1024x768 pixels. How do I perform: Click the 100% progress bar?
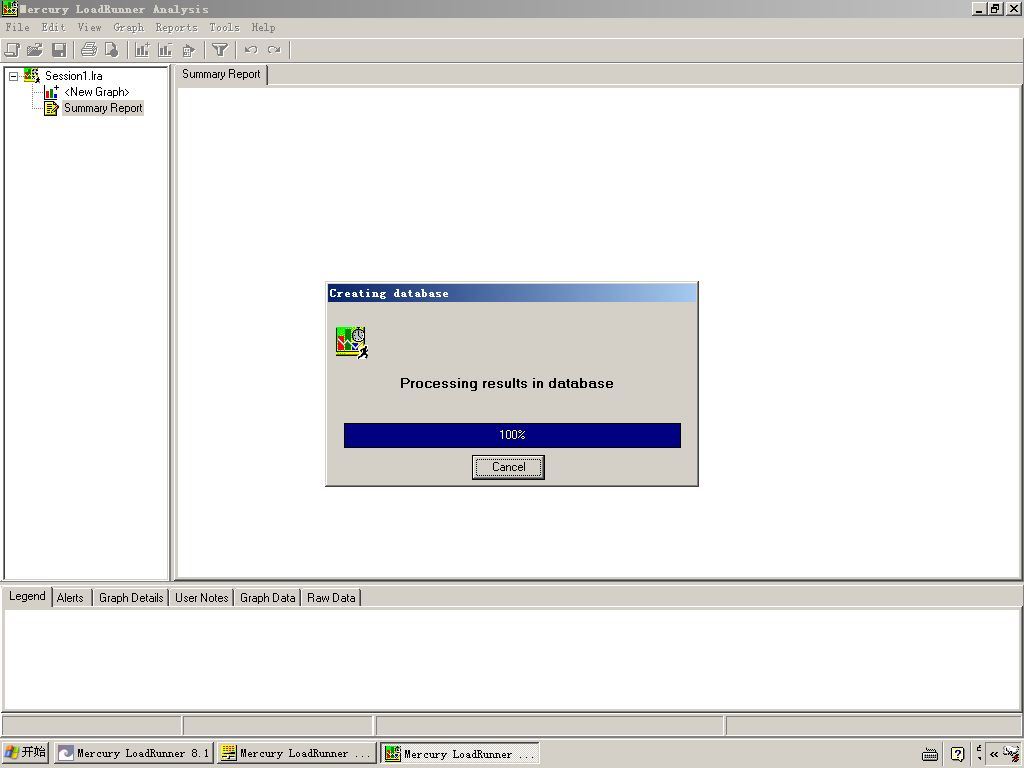tap(512, 435)
